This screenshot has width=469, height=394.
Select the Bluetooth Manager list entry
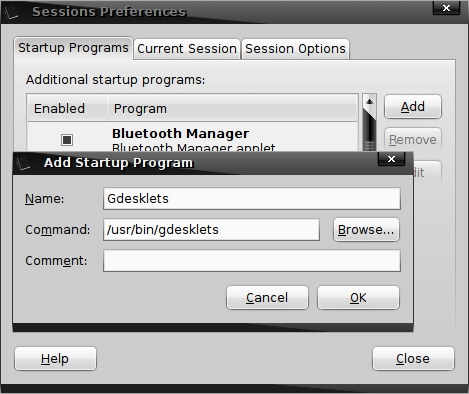(x=193, y=139)
